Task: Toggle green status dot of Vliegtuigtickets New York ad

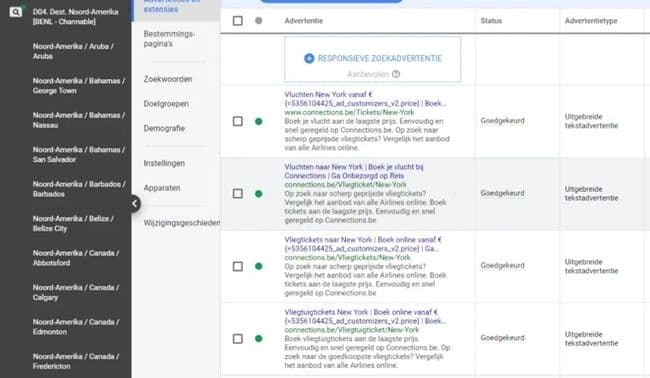Action: coord(259,339)
